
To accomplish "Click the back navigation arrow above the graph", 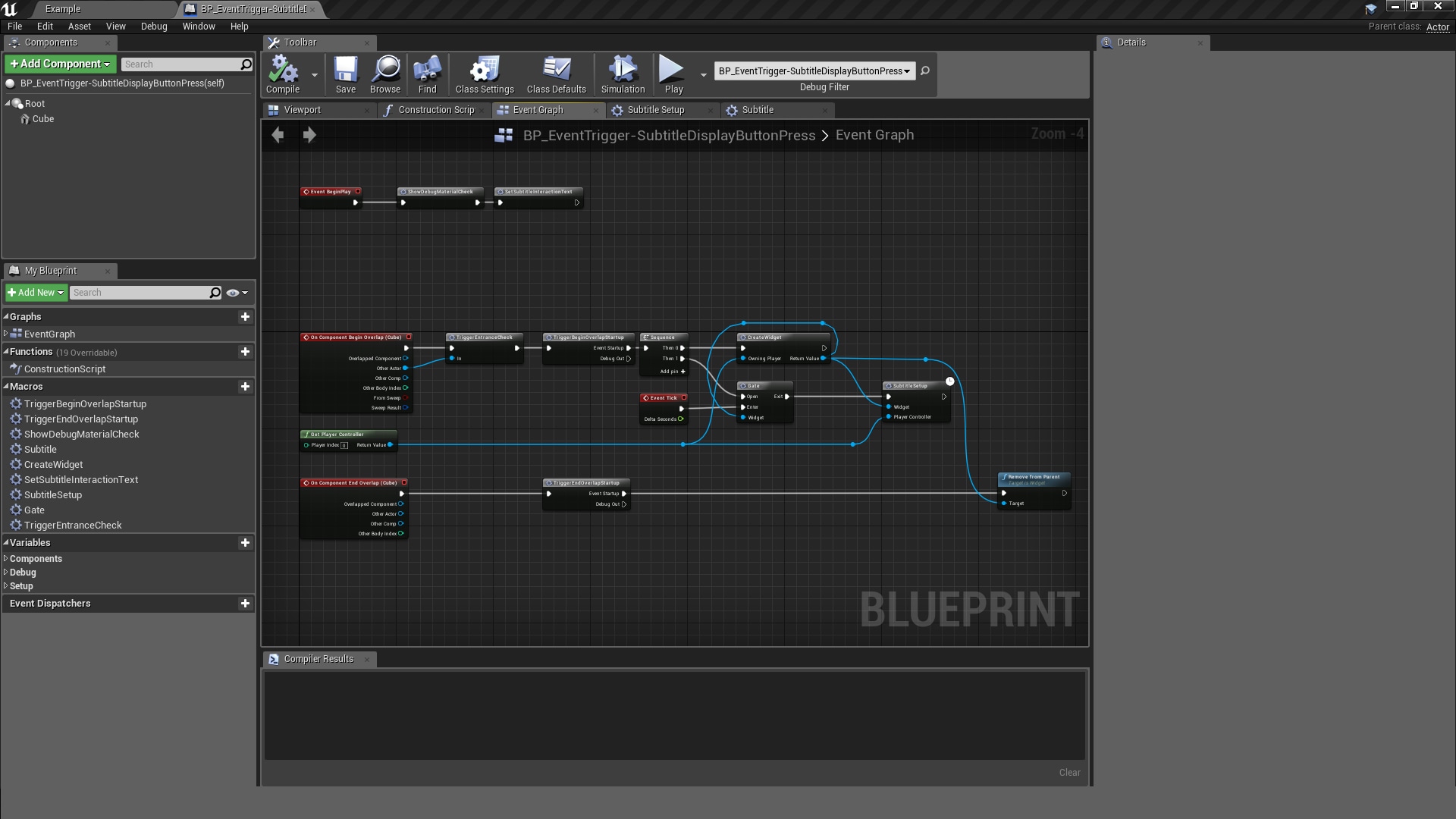I will [x=278, y=135].
